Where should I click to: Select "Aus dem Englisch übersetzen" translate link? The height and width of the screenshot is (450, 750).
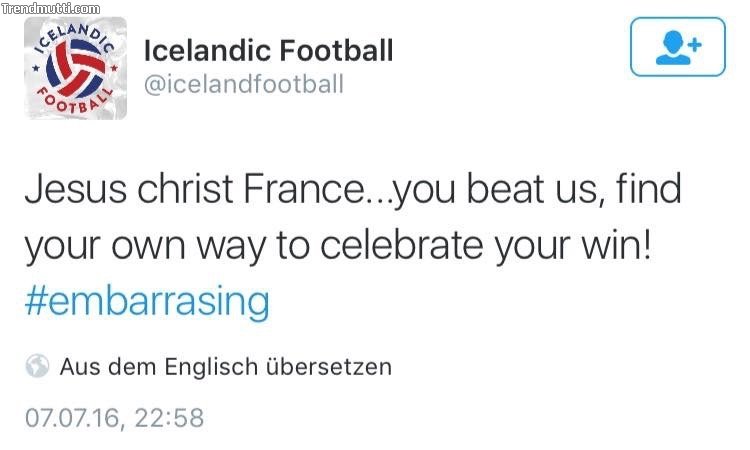[x=225, y=367]
